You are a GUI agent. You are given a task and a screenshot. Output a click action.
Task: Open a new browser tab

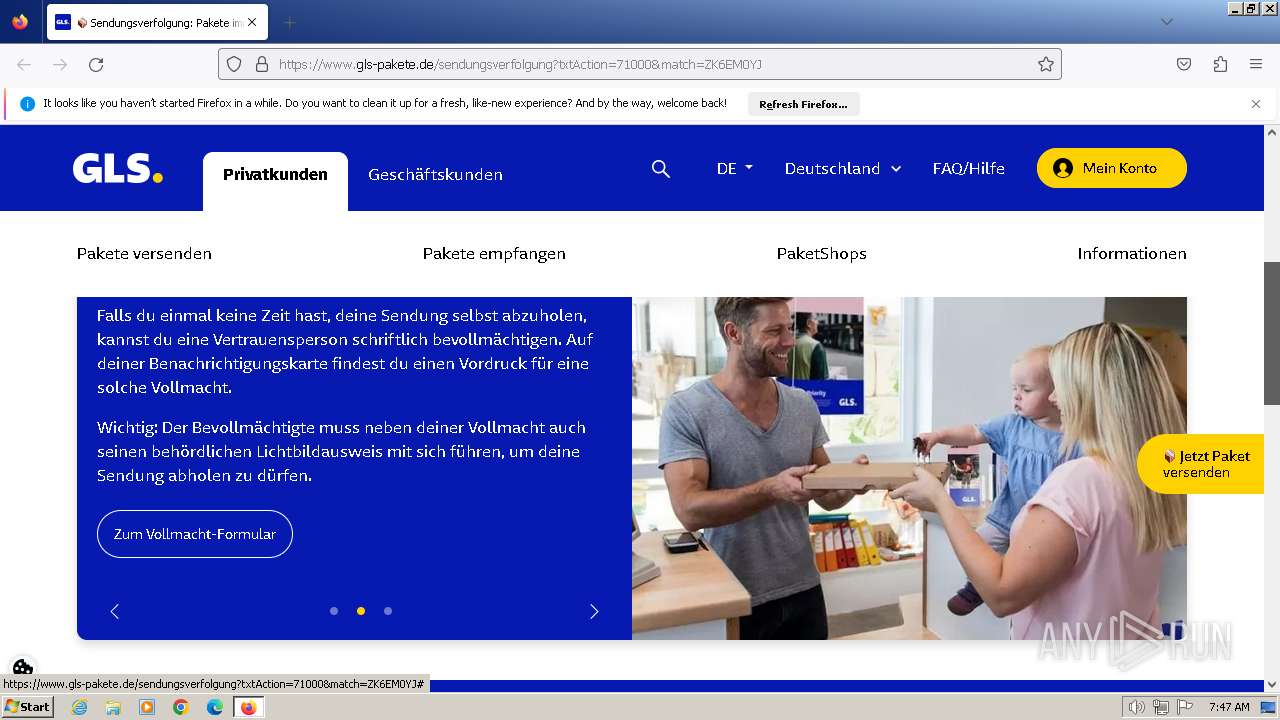tap(289, 22)
